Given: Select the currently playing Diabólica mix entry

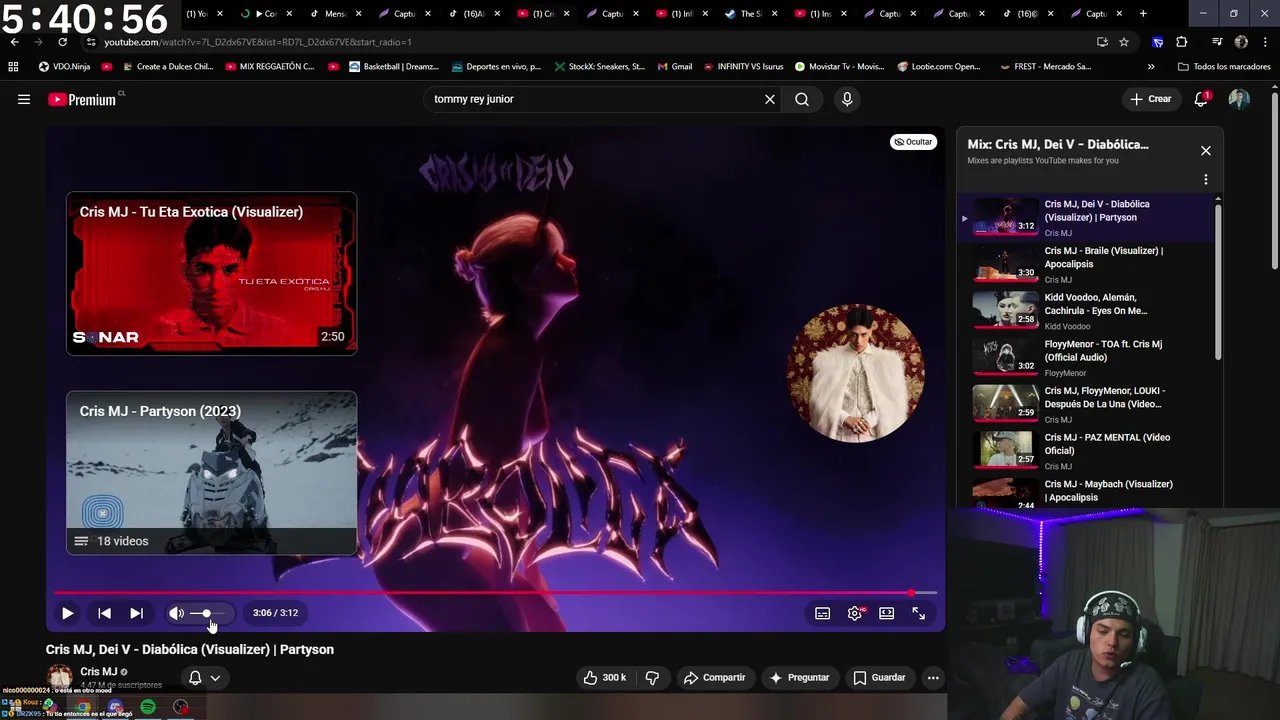Looking at the screenshot, I should (x=1090, y=217).
